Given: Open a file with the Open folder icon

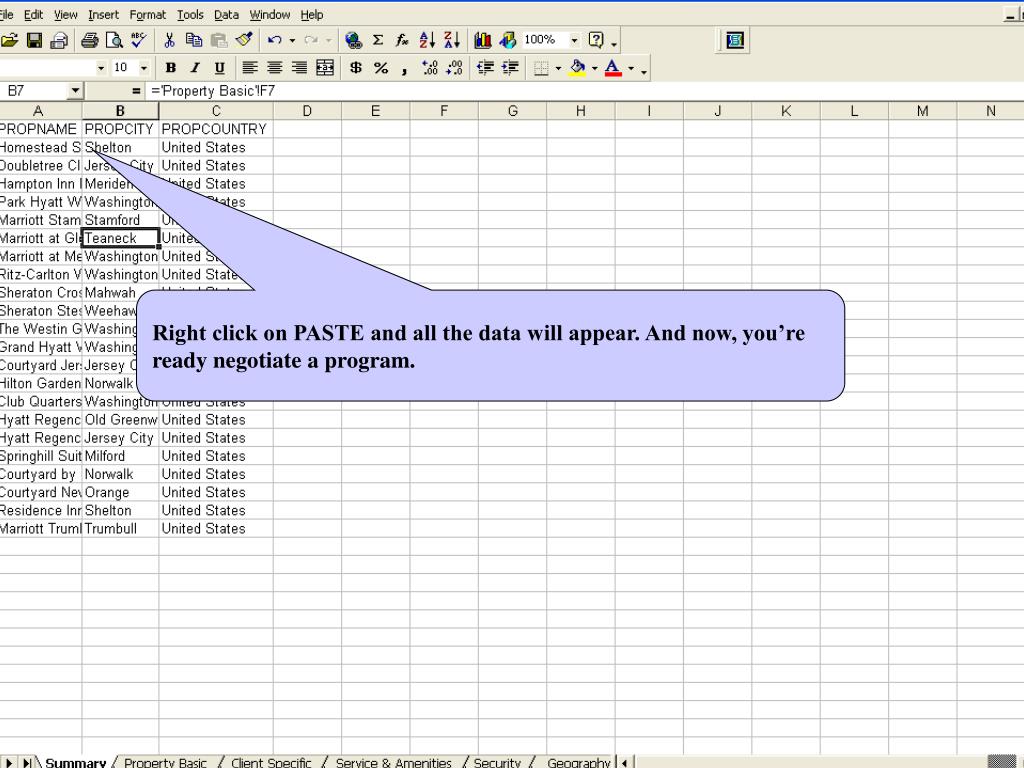Looking at the screenshot, I should [9, 40].
